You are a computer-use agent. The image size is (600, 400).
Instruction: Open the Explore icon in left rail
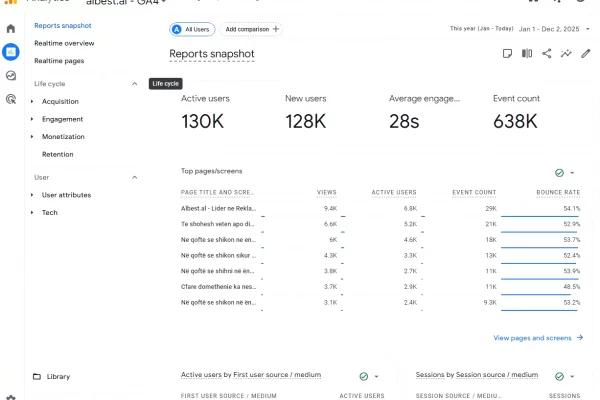pos(11,75)
